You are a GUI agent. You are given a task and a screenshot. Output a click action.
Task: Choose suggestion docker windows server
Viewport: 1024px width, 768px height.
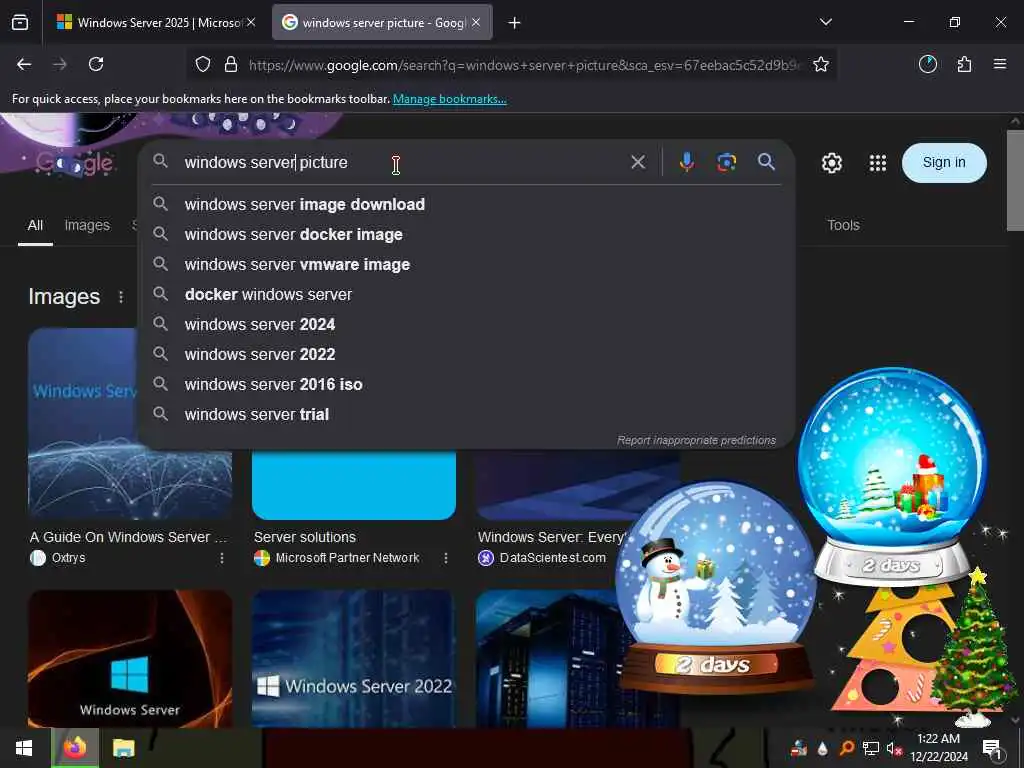(x=466, y=295)
